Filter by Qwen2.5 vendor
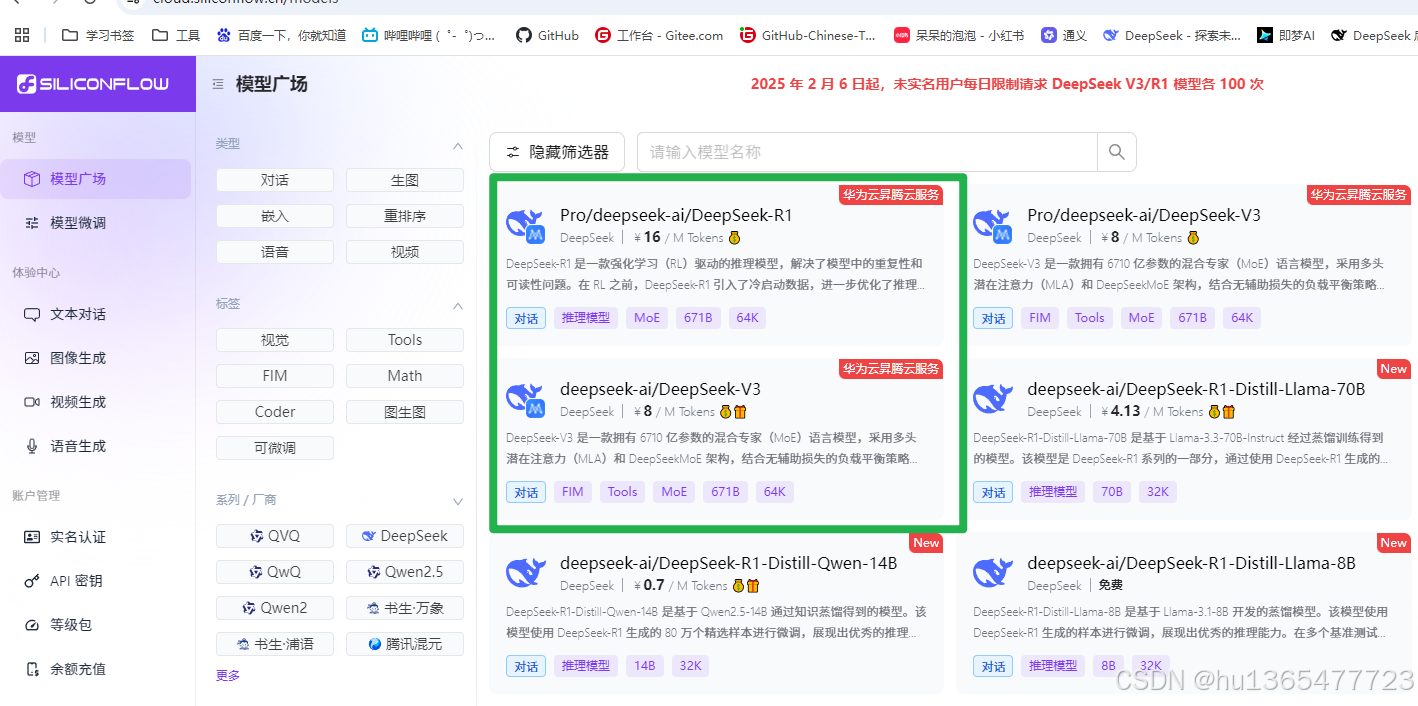 pos(405,572)
